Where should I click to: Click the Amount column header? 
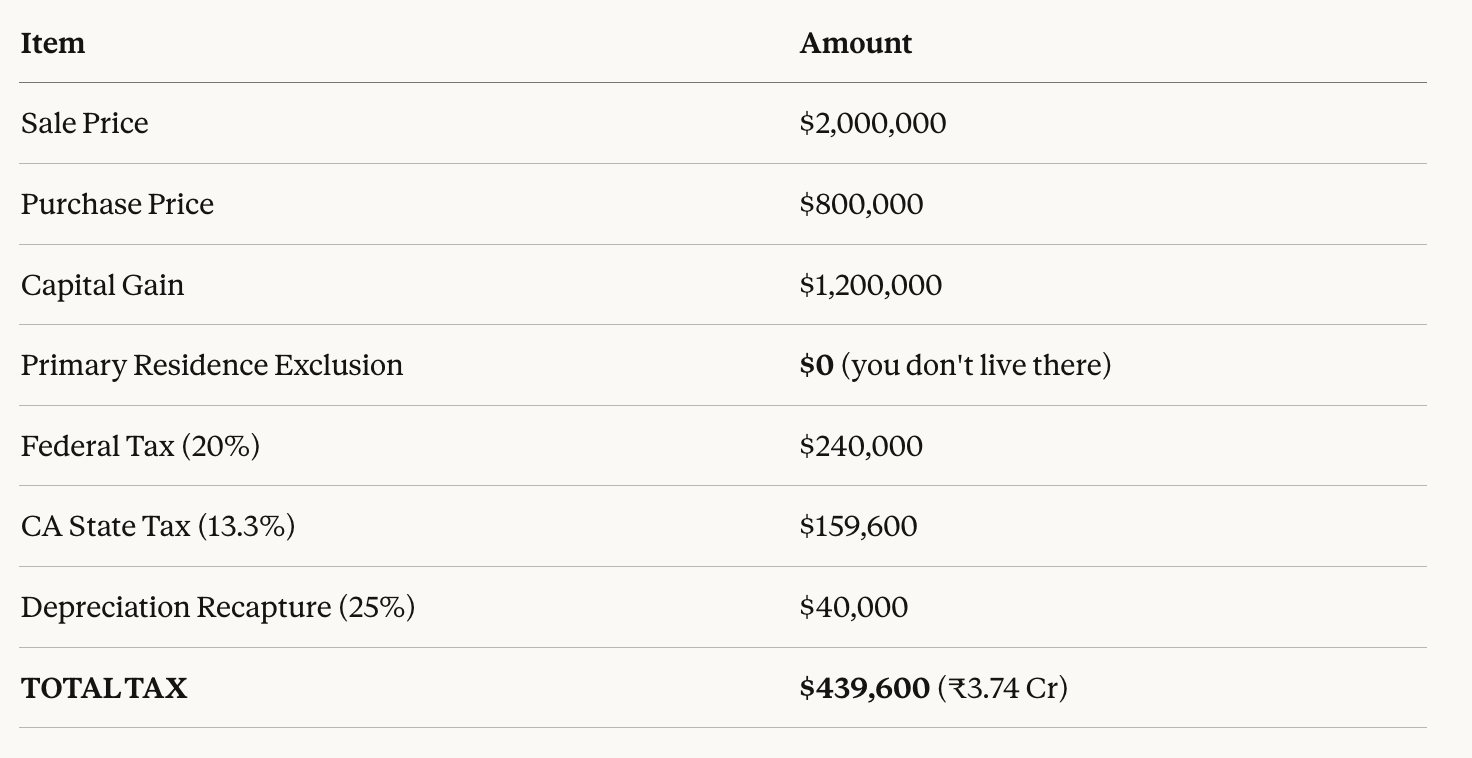(855, 43)
